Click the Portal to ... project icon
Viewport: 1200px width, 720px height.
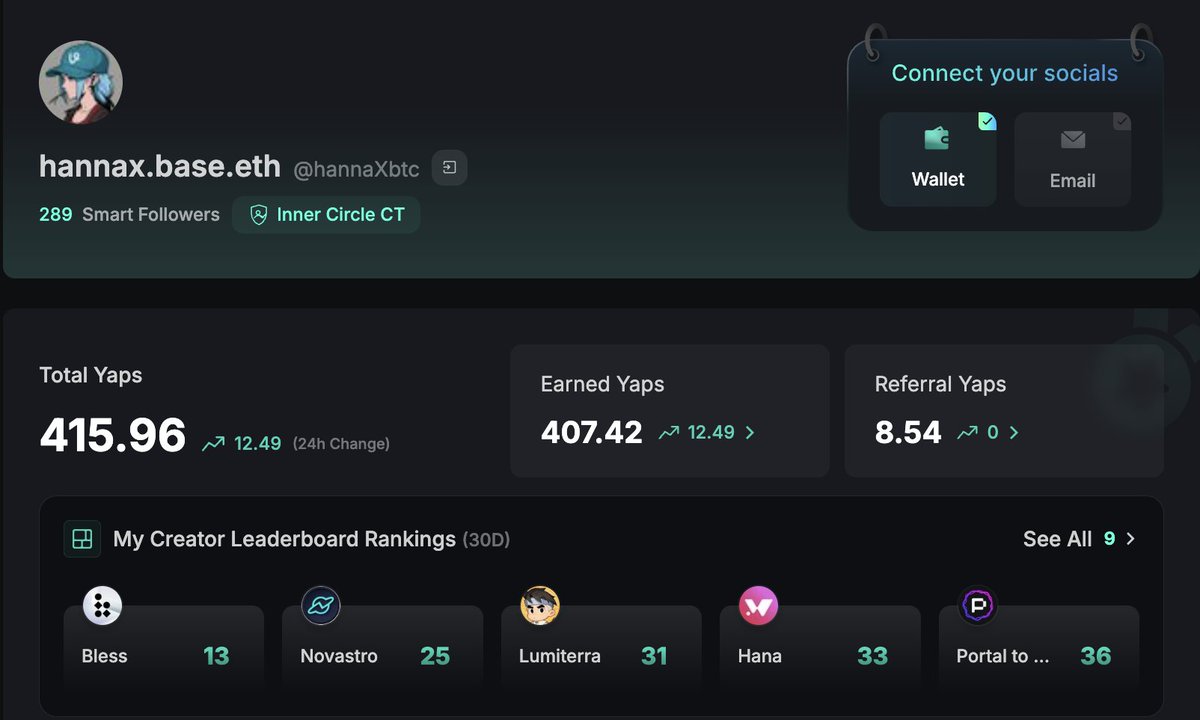coord(975,605)
